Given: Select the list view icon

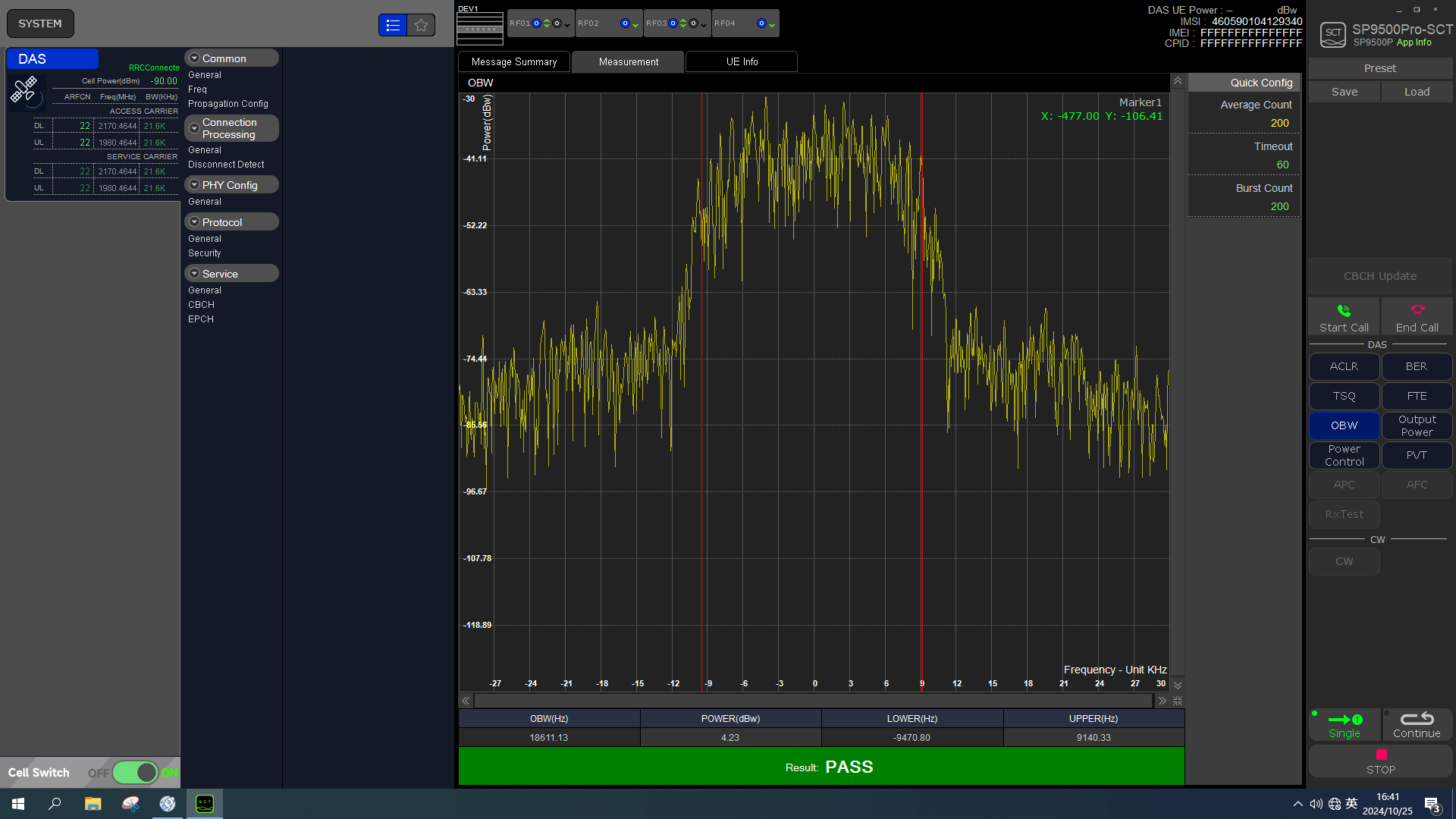Looking at the screenshot, I should click(x=393, y=25).
